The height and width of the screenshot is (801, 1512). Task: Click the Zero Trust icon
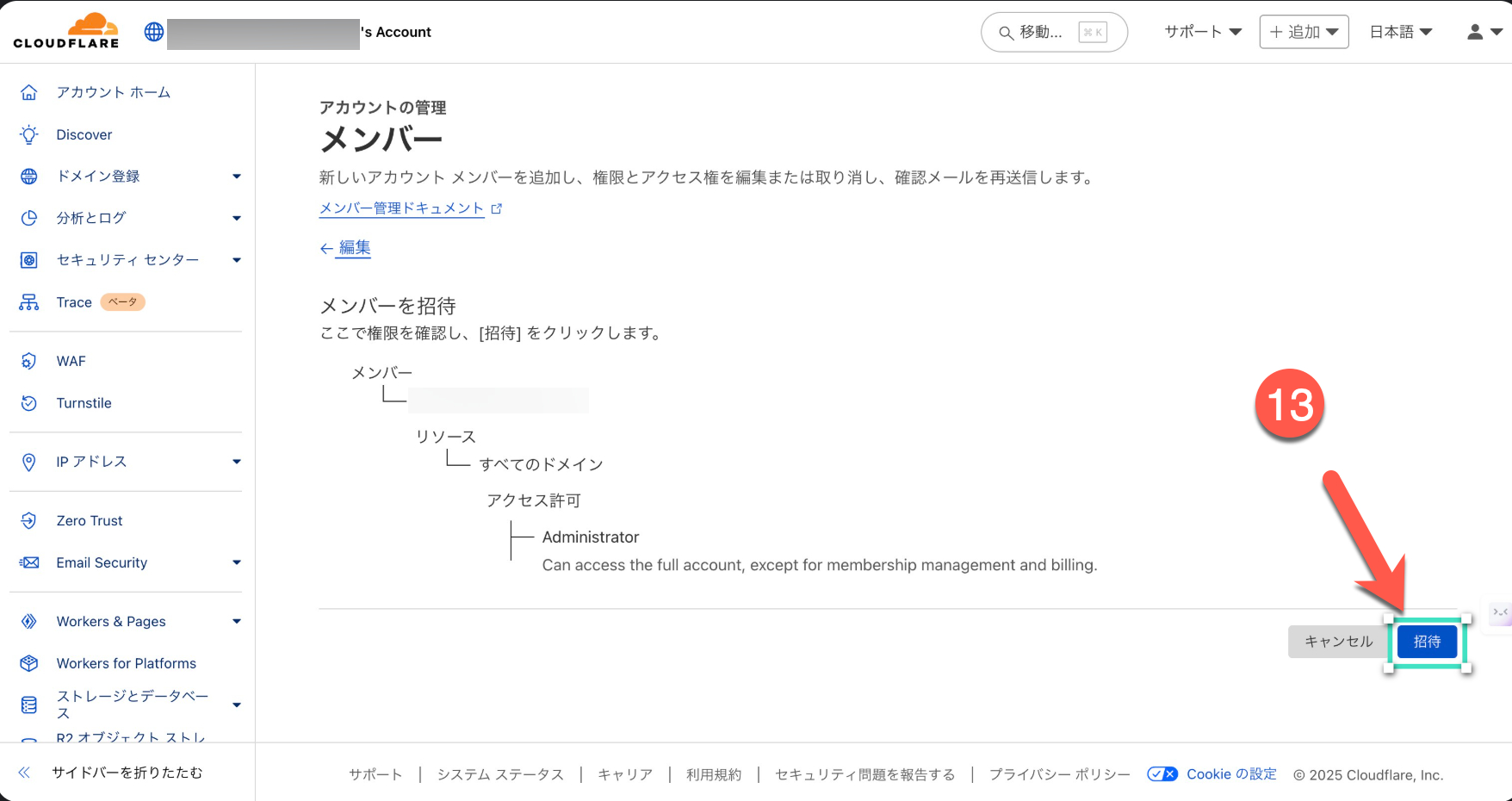pos(29,520)
